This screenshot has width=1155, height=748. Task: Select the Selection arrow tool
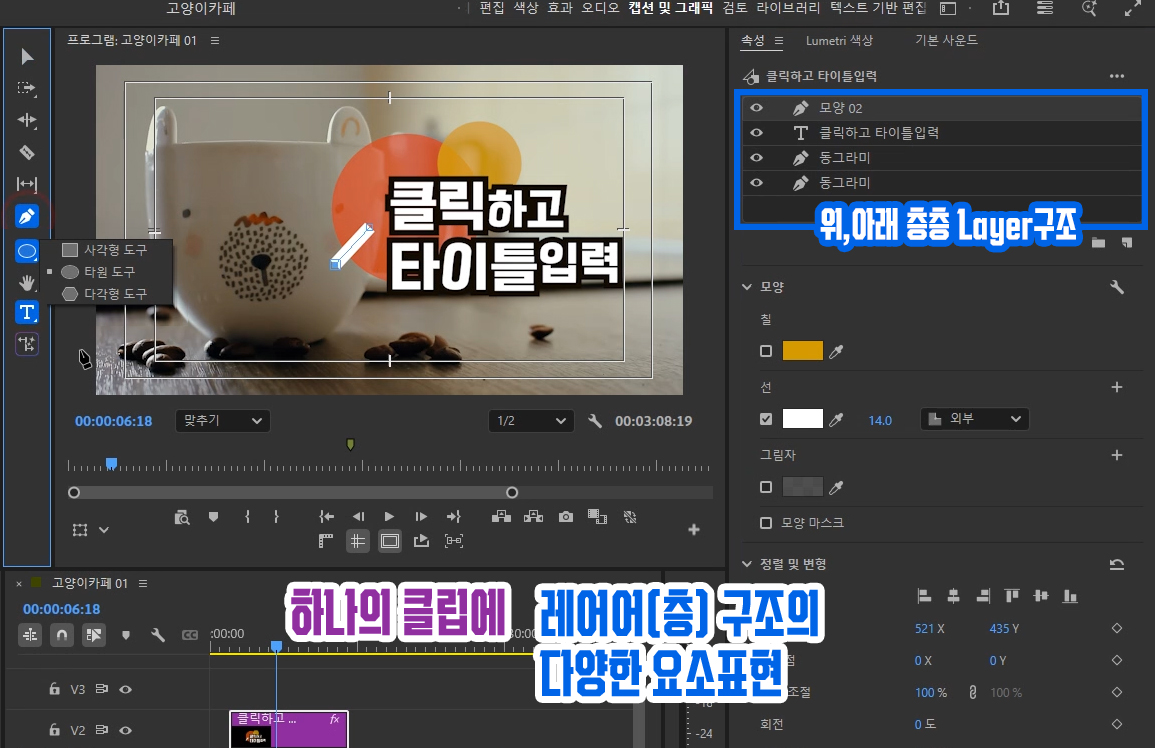27,57
